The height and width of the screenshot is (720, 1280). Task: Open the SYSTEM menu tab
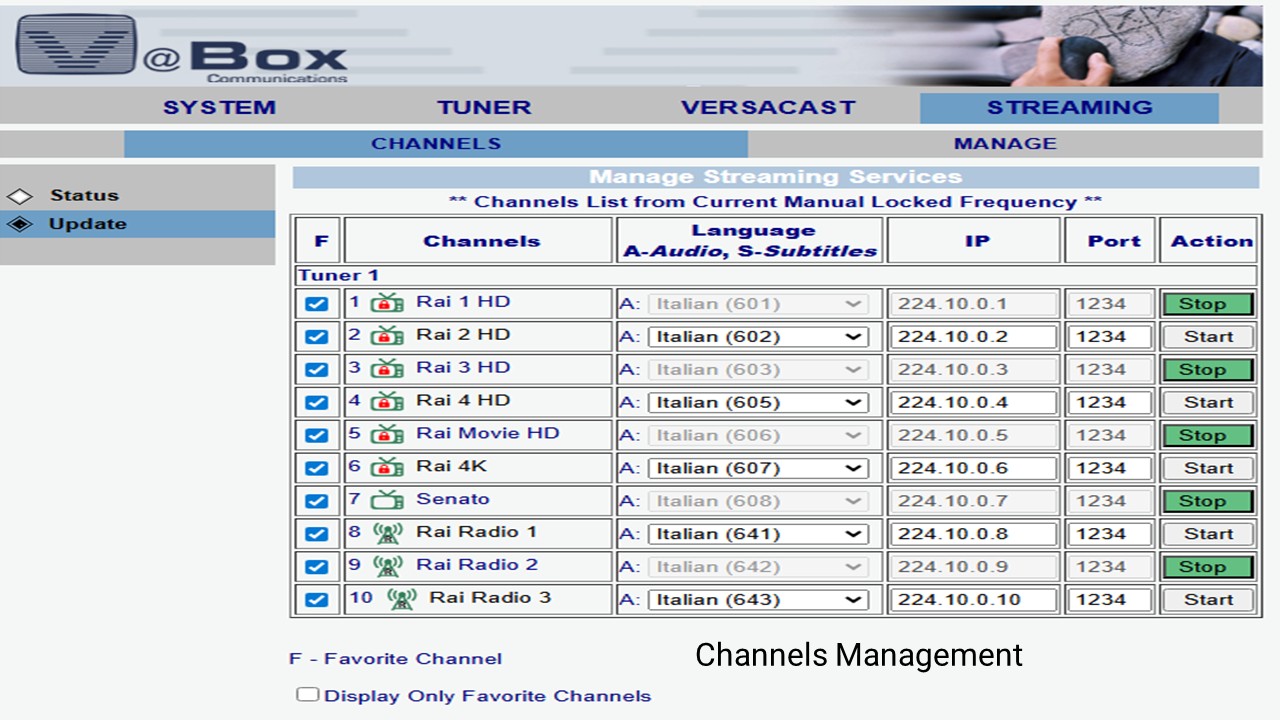coord(220,108)
